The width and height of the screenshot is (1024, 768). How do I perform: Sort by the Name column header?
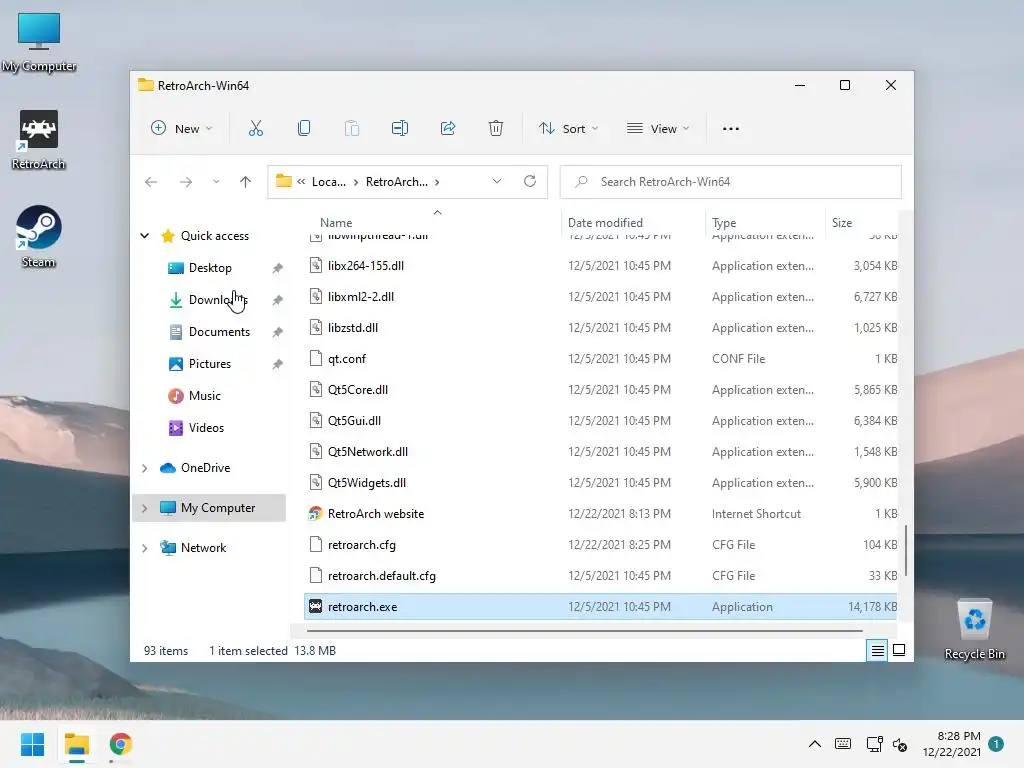pyautogui.click(x=336, y=223)
